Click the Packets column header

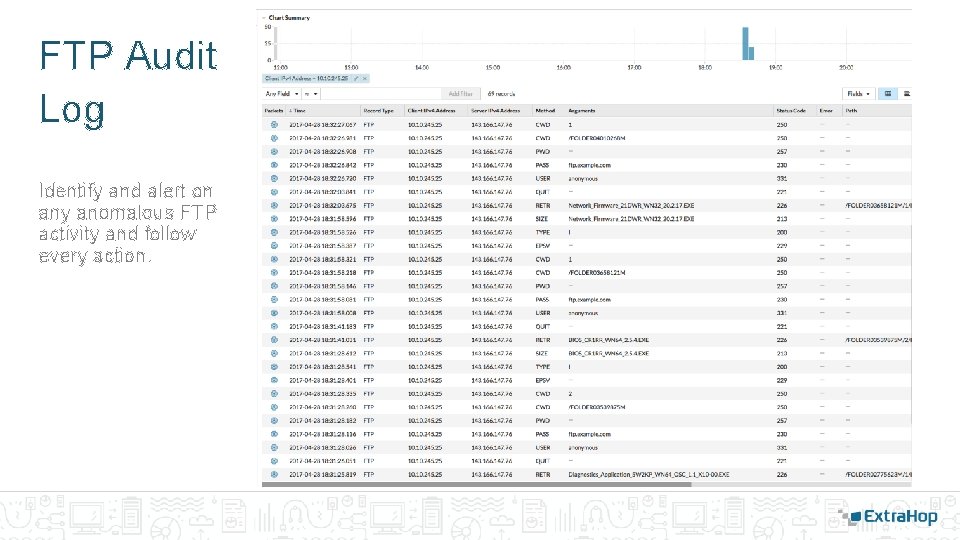tap(274, 111)
